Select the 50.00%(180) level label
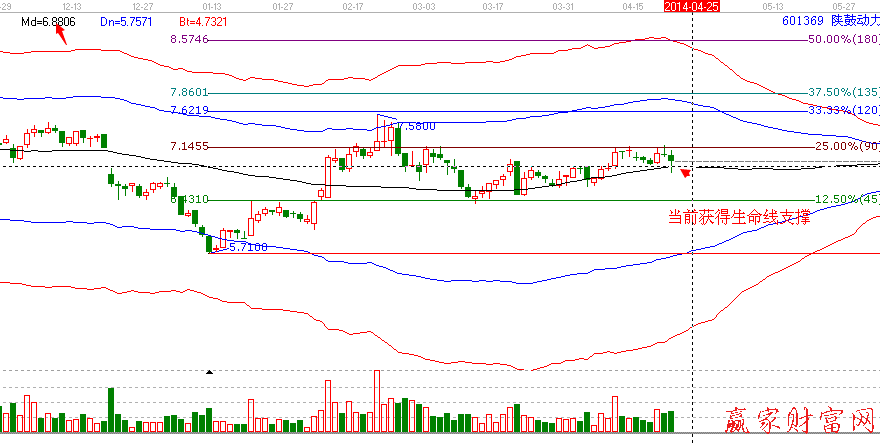Image resolution: width=880 pixels, height=445 pixels. pos(842,39)
